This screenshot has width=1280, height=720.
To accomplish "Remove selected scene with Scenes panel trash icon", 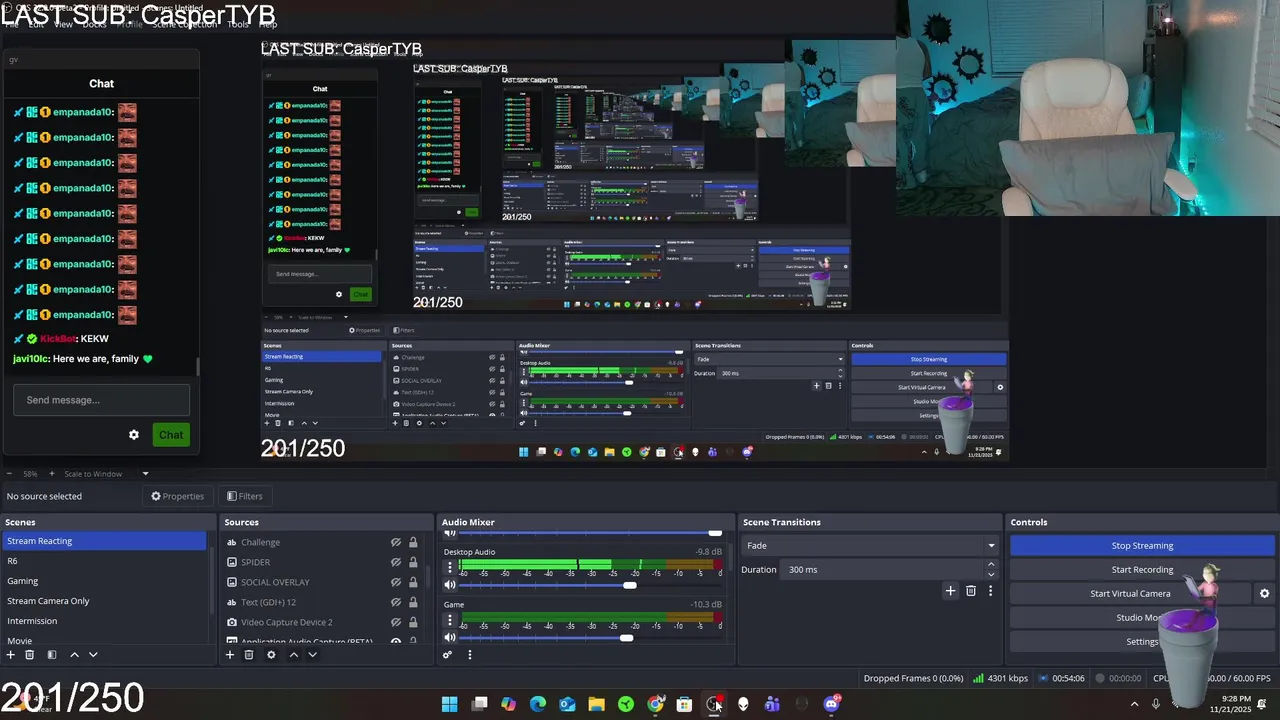I will click(x=30, y=655).
